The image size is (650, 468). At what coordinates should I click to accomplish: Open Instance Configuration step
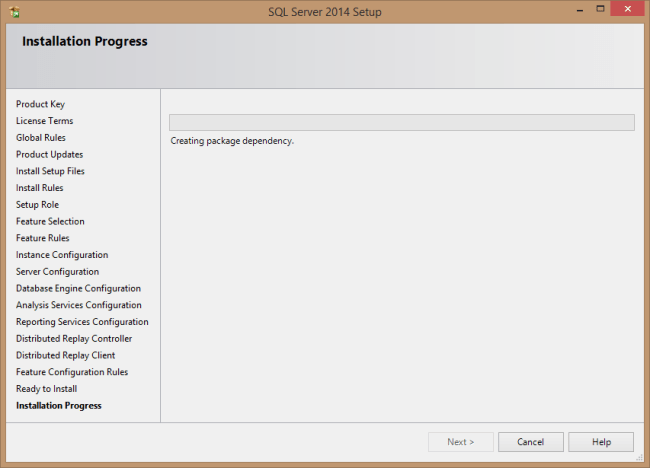click(62, 255)
